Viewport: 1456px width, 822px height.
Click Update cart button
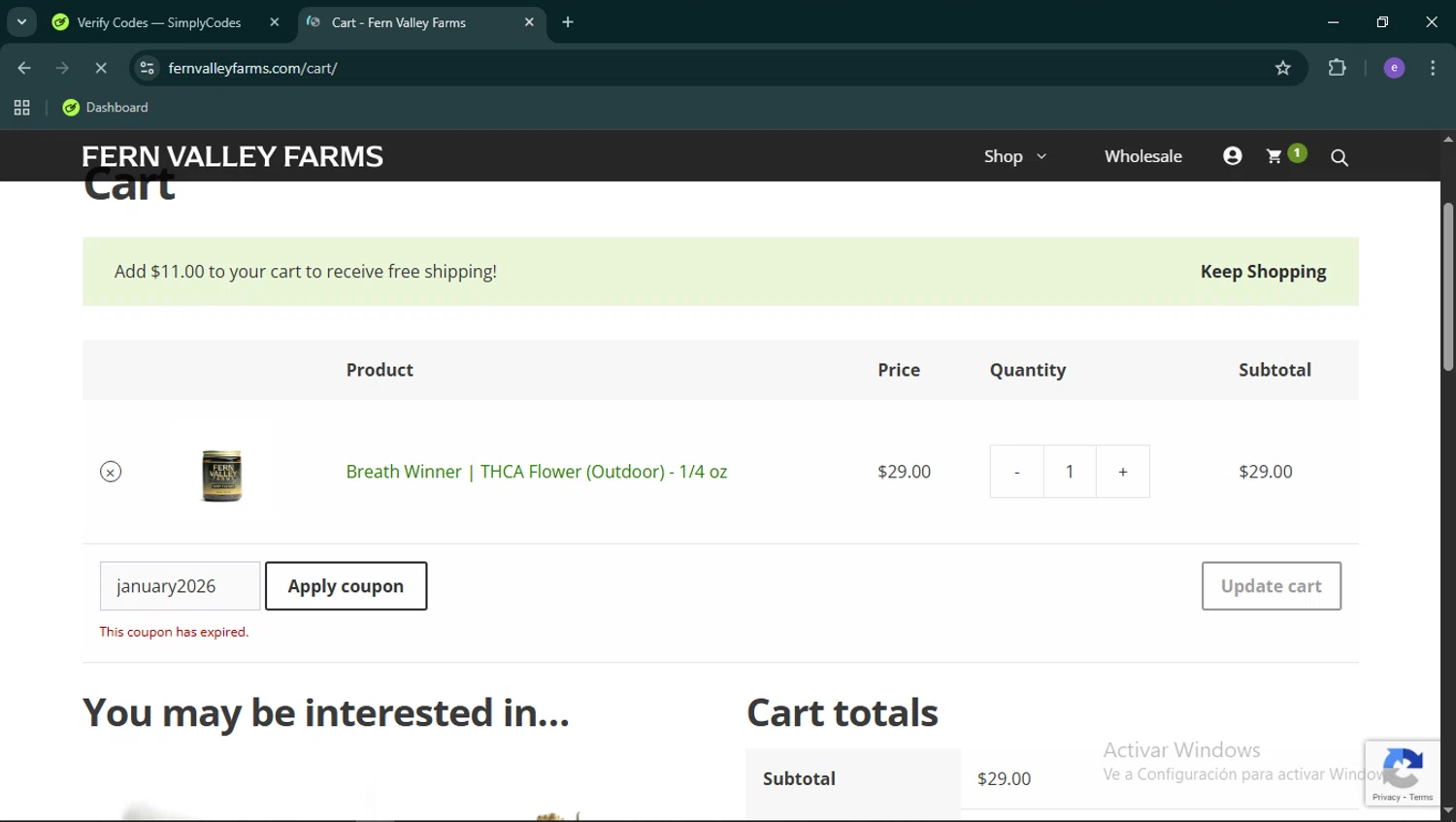[x=1272, y=586]
